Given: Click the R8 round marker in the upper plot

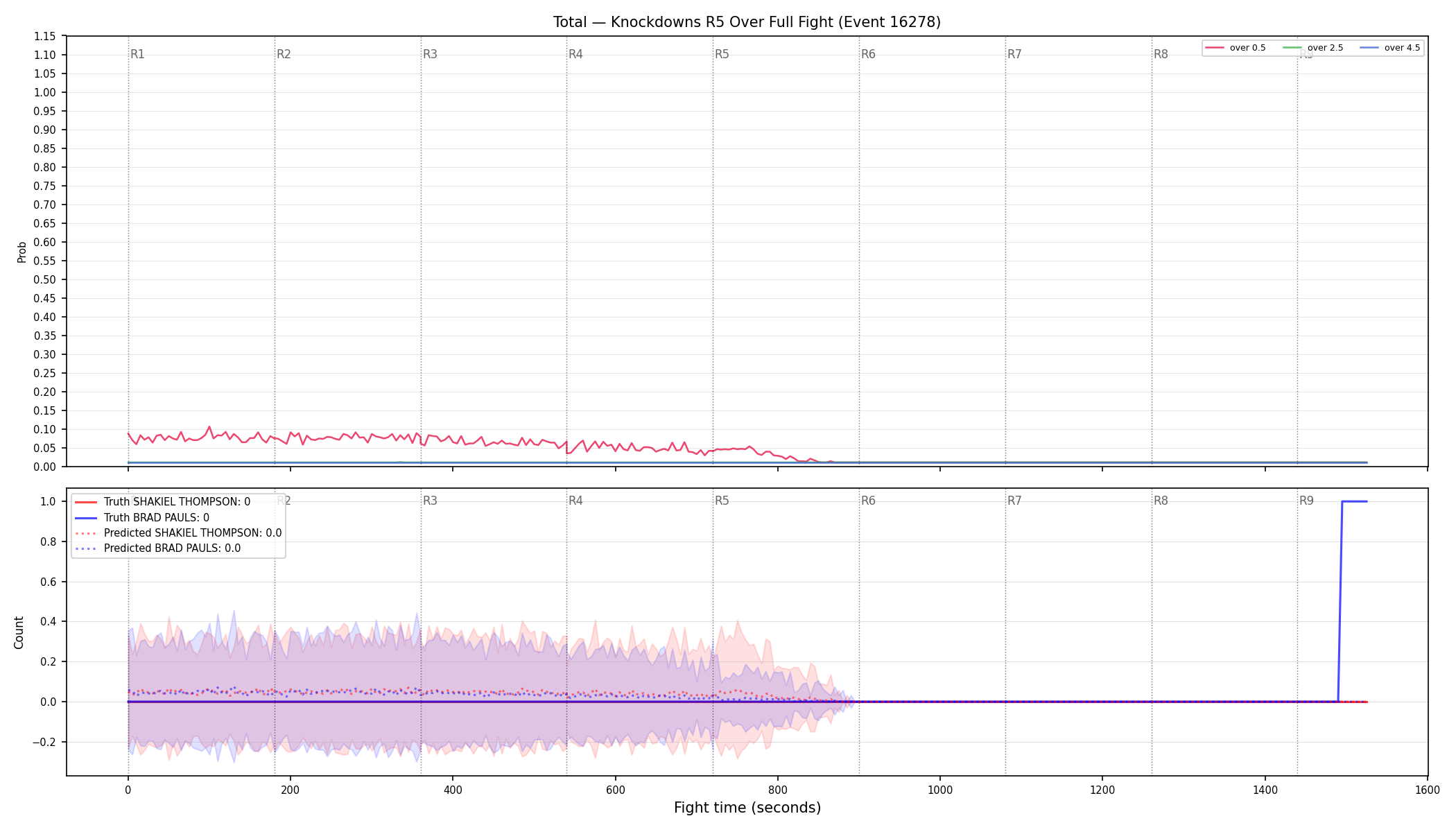Looking at the screenshot, I should (x=1161, y=54).
